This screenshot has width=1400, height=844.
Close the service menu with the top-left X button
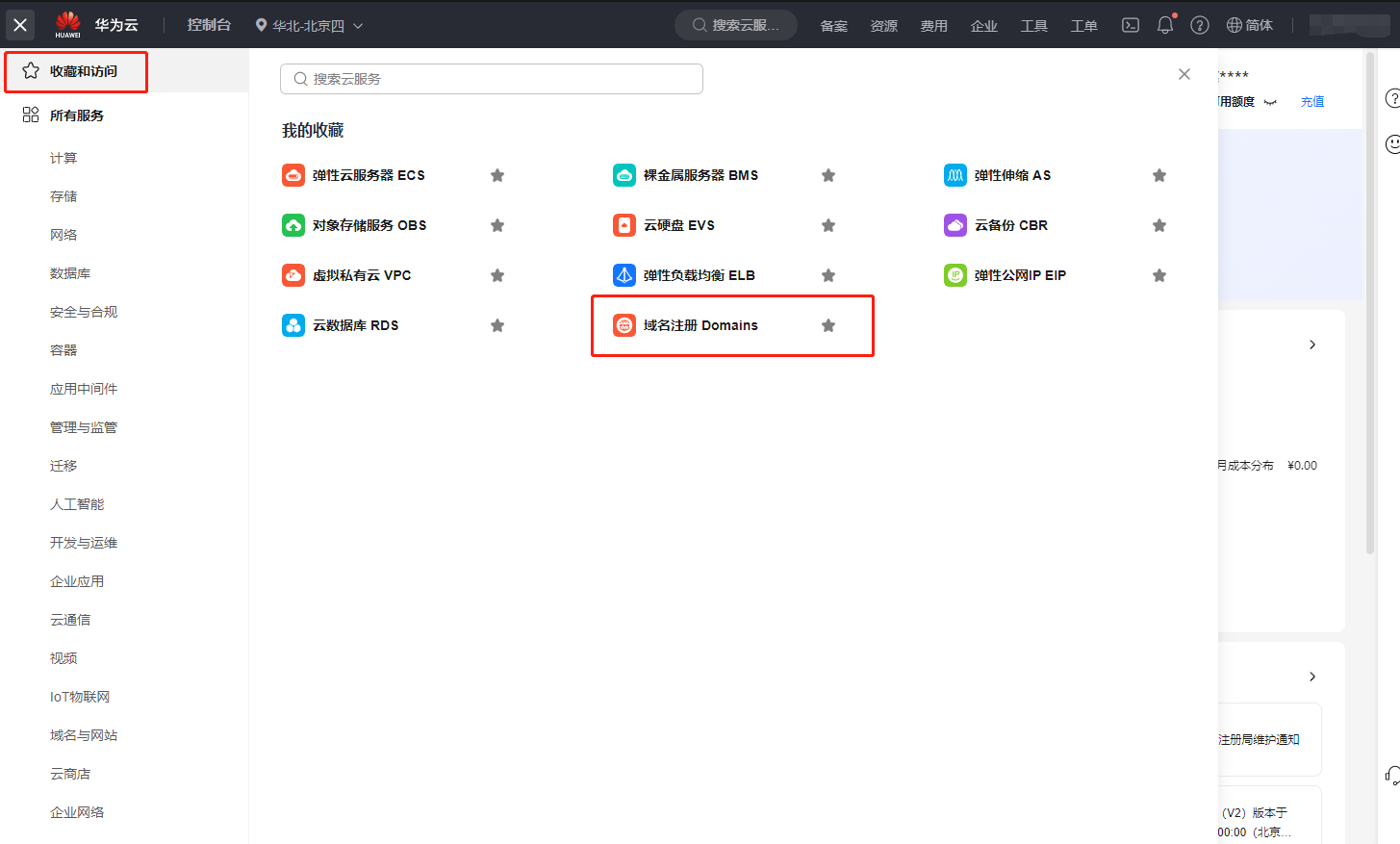point(20,25)
